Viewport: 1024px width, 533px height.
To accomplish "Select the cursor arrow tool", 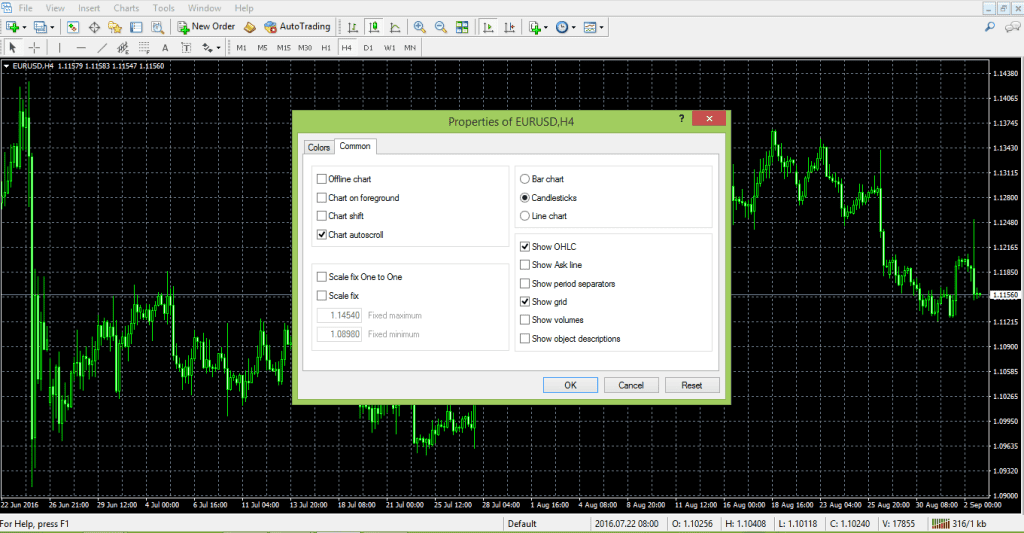I will 12,47.
